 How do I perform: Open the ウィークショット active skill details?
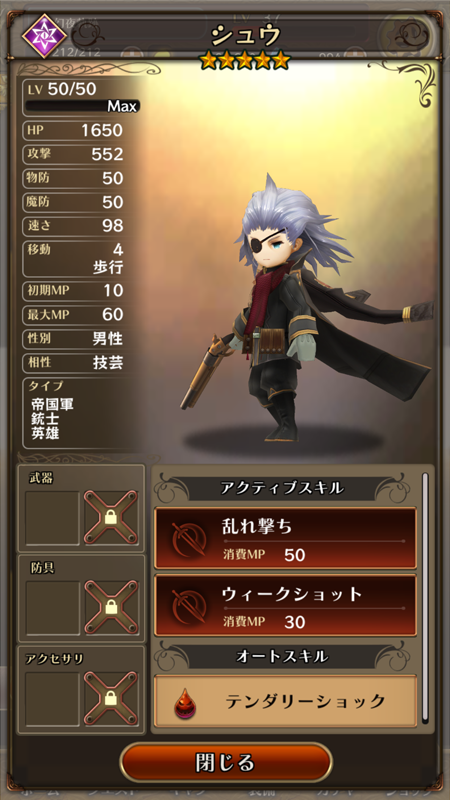click(x=286, y=605)
